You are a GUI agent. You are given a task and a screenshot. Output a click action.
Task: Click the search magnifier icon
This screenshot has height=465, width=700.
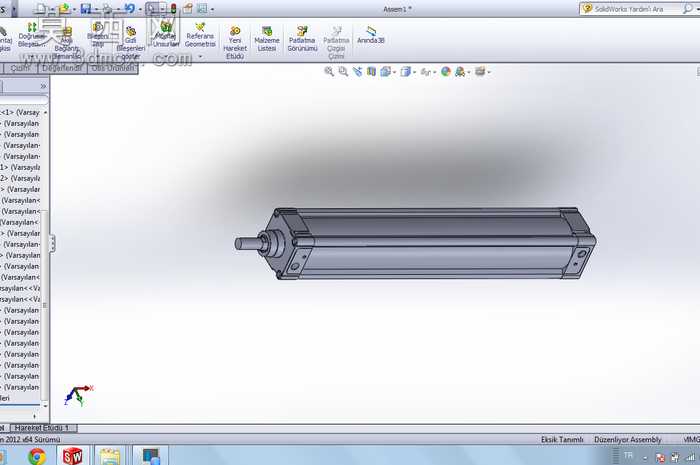tap(688, 8)
